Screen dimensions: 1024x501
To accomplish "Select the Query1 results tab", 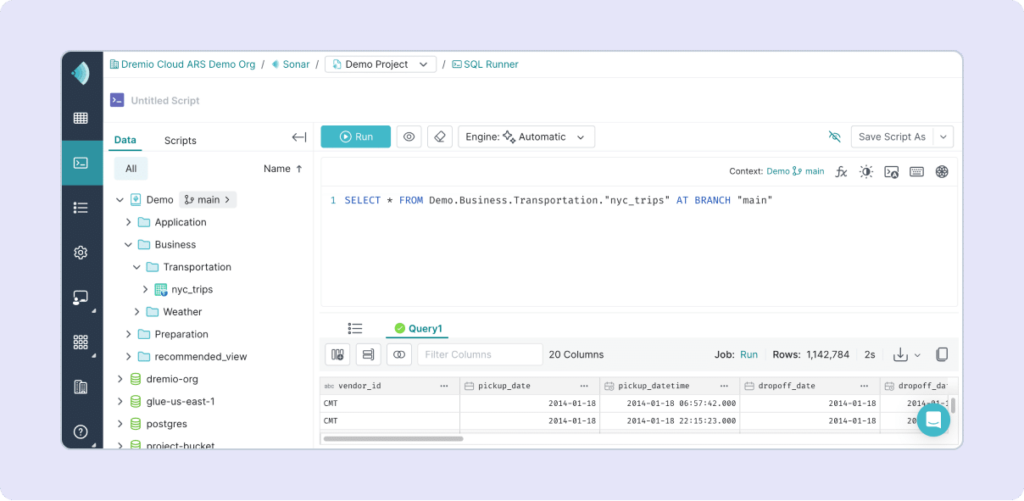I will (x=419, y=328).
